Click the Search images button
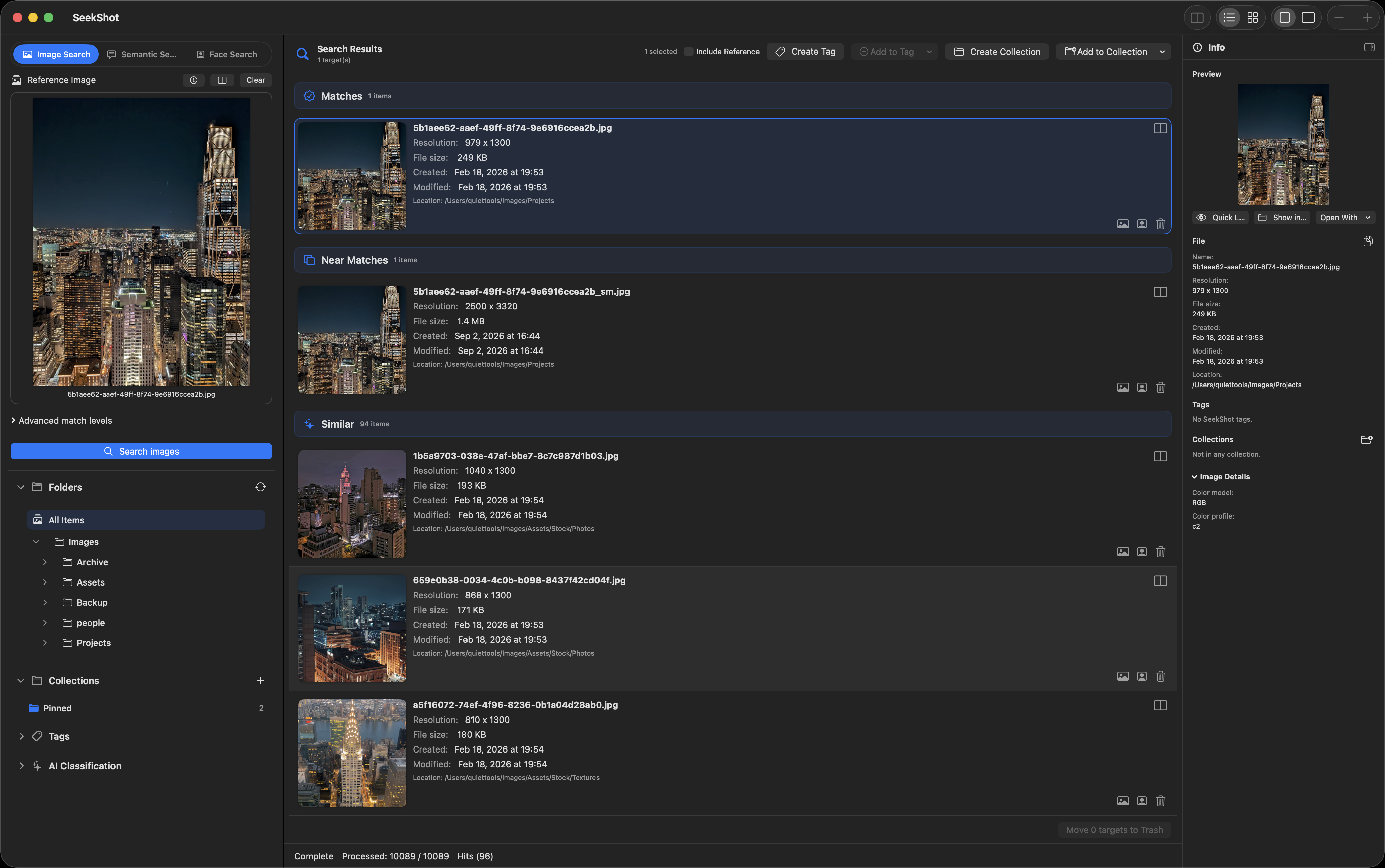1385x868 pixels. pyautogui.click(x=141, y=451)
